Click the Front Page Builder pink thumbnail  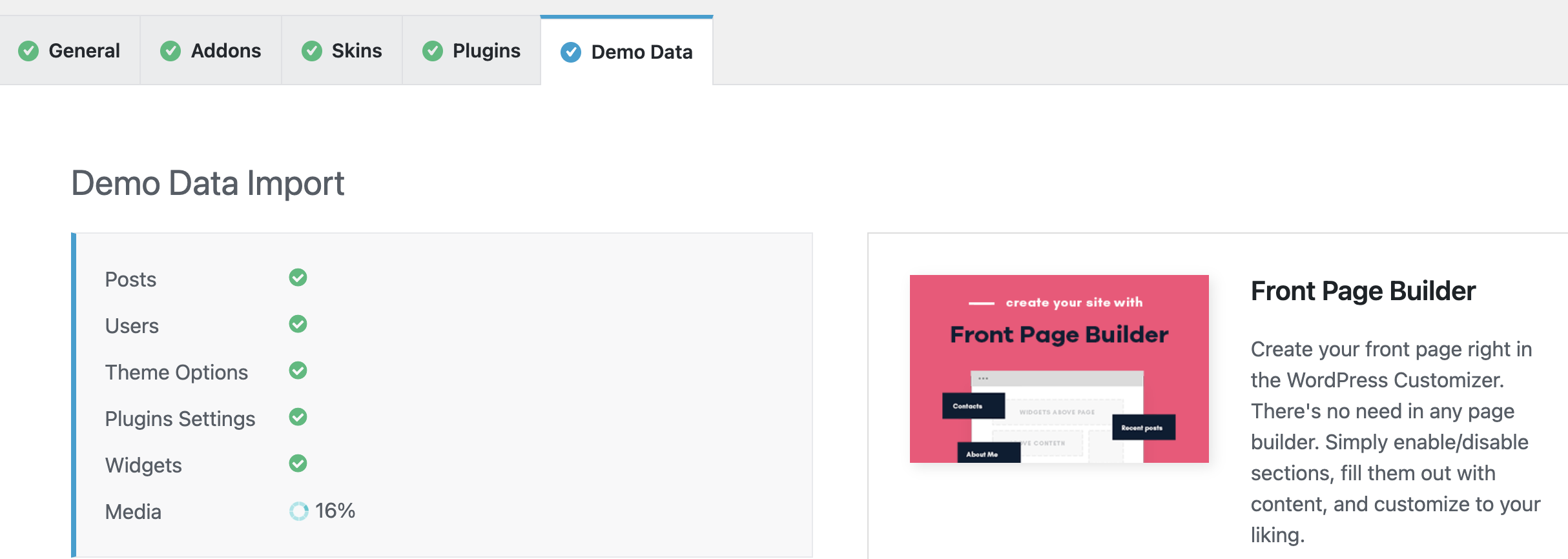(1059, 369)
